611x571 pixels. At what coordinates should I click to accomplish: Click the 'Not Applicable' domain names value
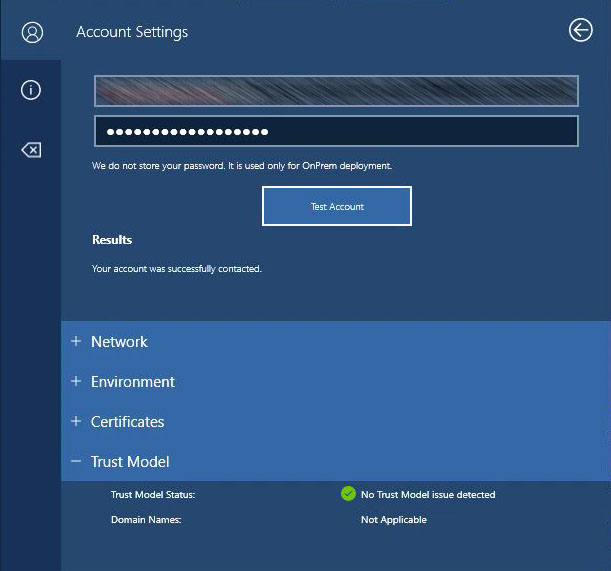click(x=394, y=520)
